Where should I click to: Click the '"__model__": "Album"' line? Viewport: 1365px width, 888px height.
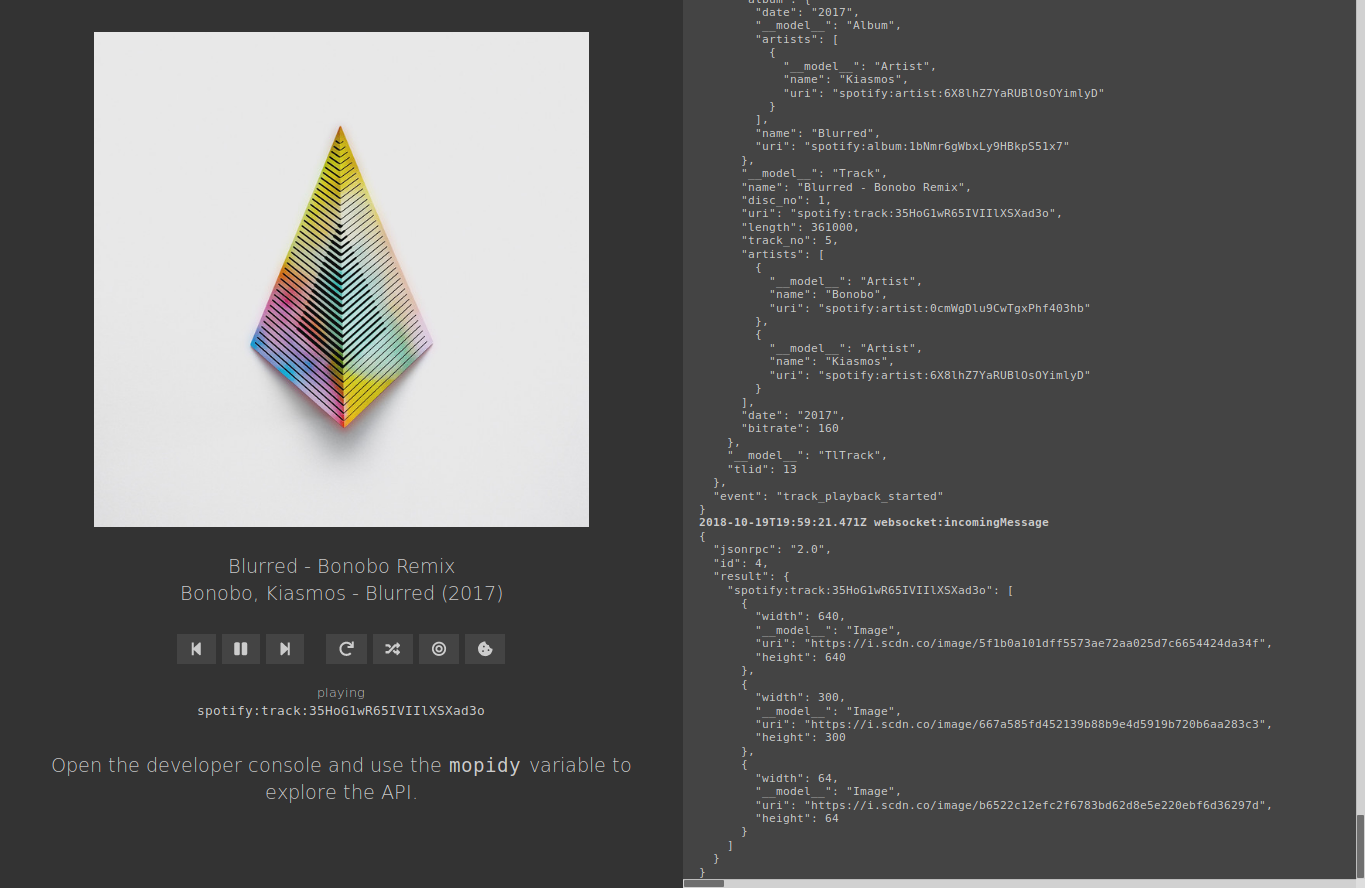pyautogui.click(x=828, y=25)
